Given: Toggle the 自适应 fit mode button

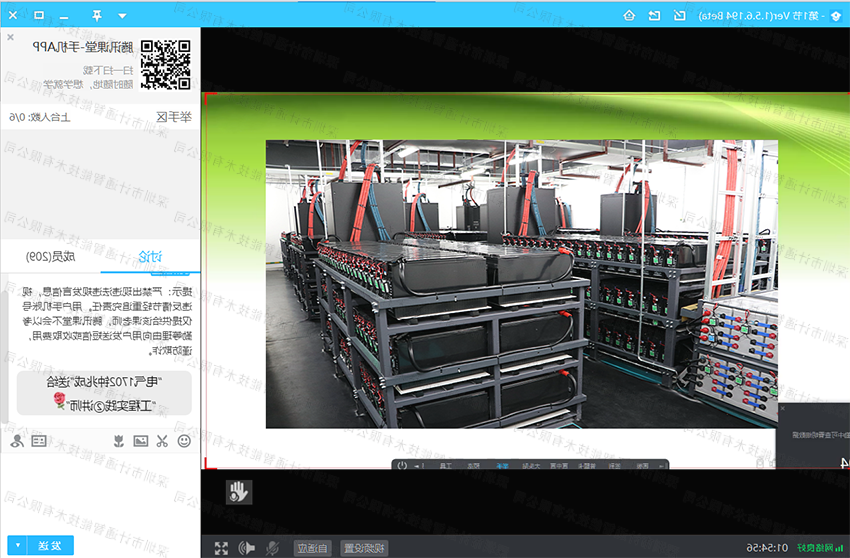Looking at the screenshot, I should (x=312, y=548).
